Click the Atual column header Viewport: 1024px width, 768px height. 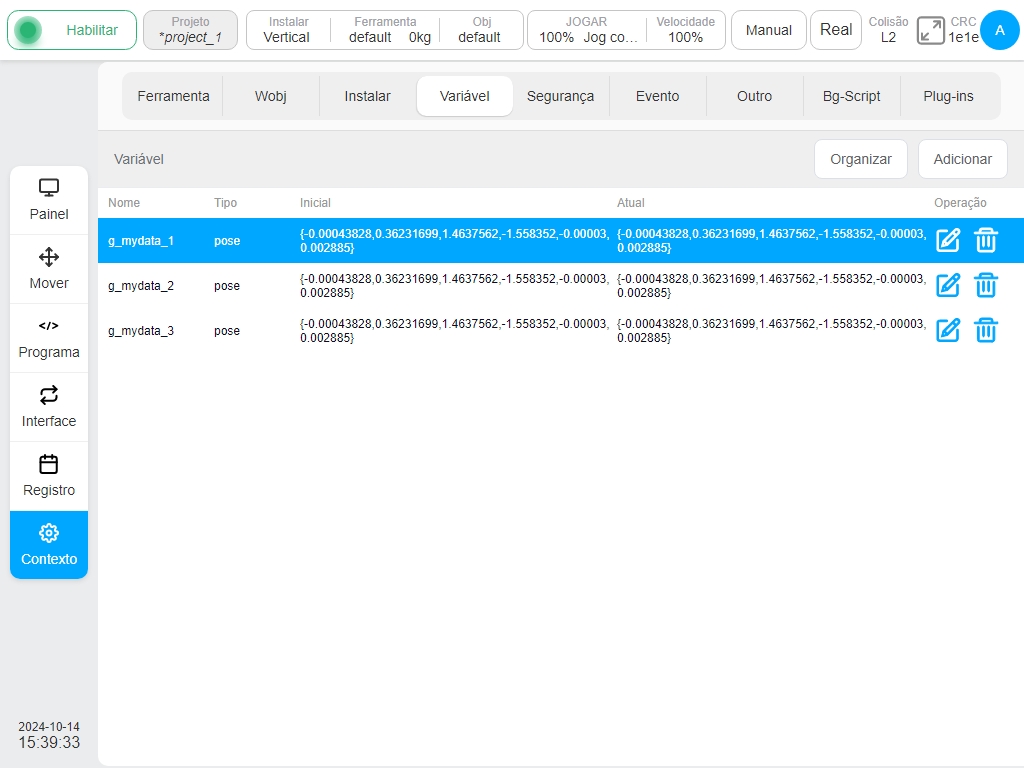coord(631,202)
